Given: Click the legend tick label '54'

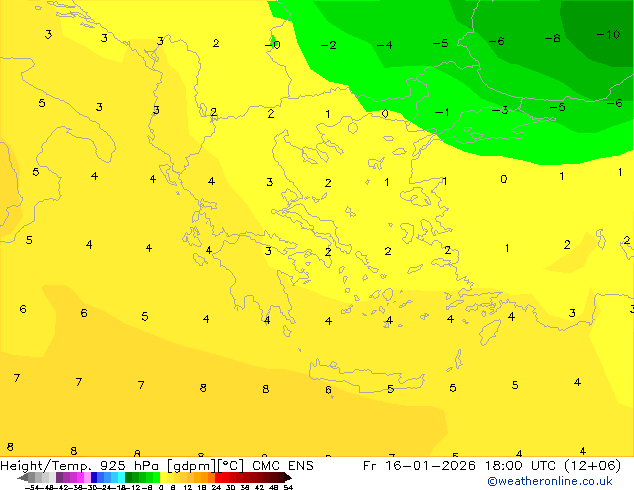Looking at the screenshot, I should [x=288, y=487].
